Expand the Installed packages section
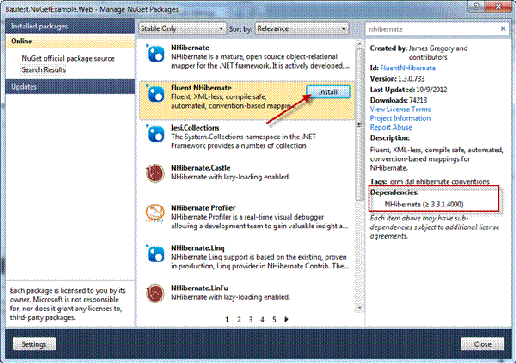516x363 pixels. [70, 26]
